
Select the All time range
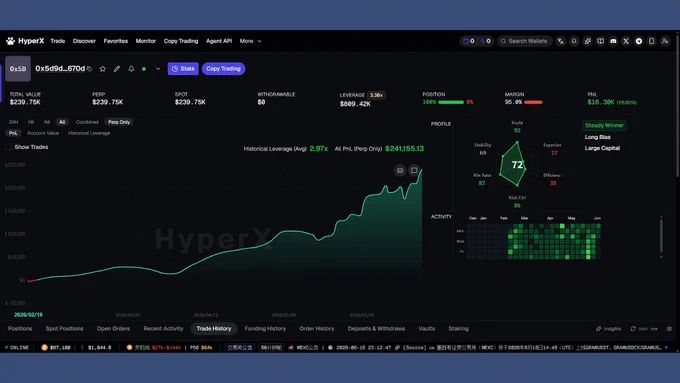click(62, 122)
